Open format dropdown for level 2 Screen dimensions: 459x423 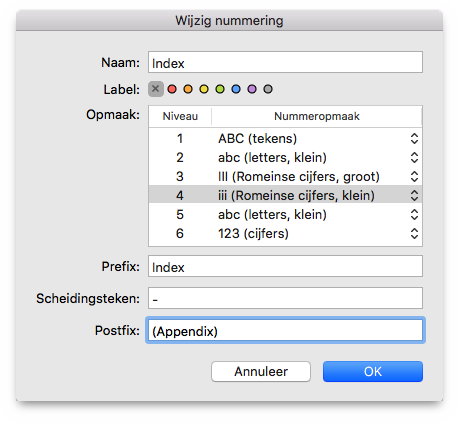point(414,157)
